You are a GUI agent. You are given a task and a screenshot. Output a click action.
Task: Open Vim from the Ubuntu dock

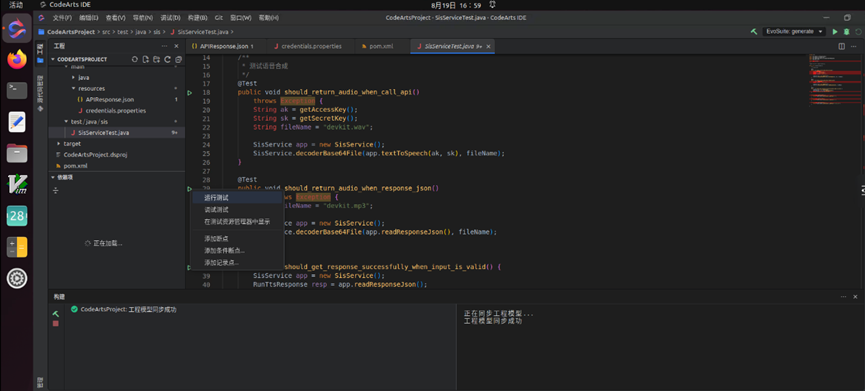tap(17, 184)
